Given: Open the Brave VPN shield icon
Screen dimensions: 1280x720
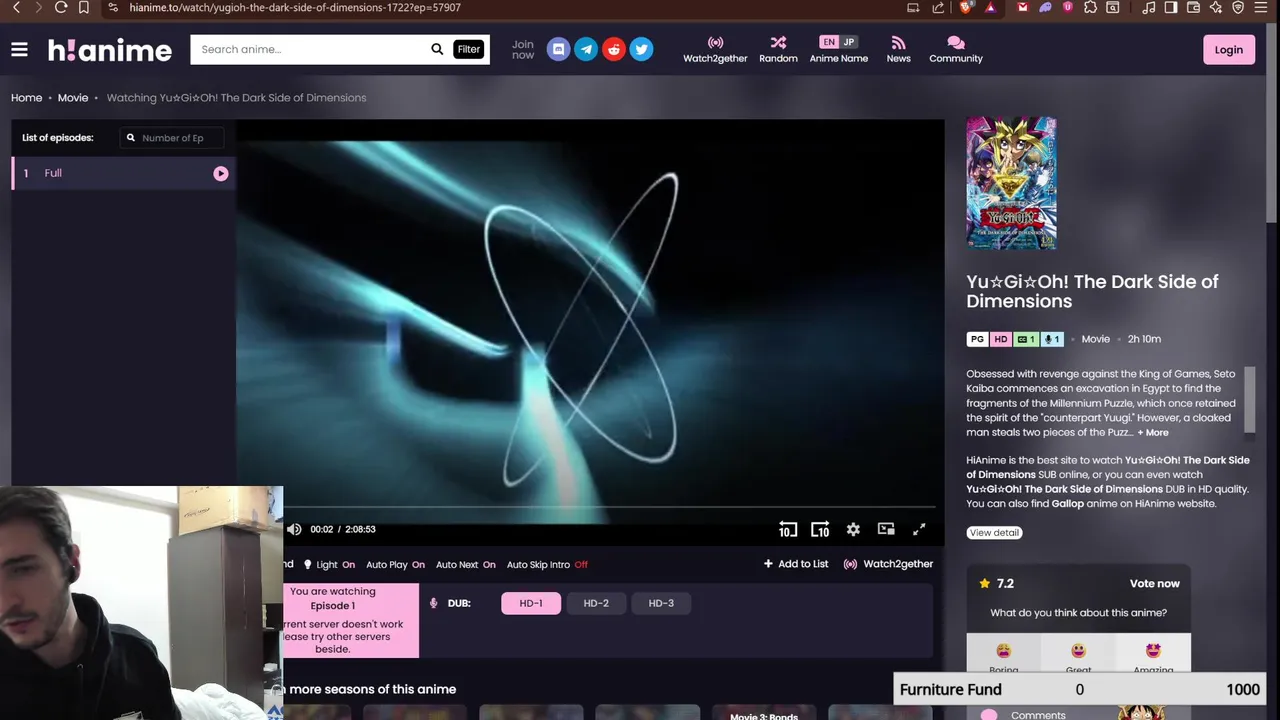Looking at the screenshot, I should point(1238,7).
